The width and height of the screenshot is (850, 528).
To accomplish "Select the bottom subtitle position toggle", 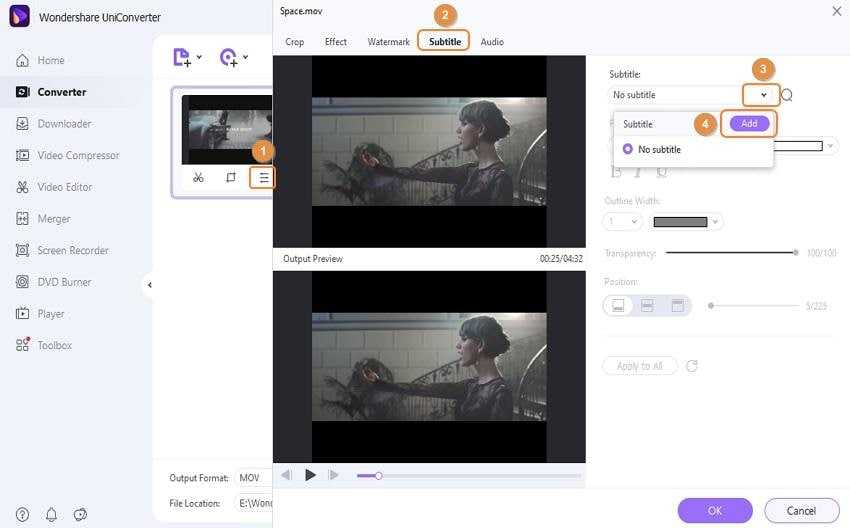I will (x=619, y=305).
